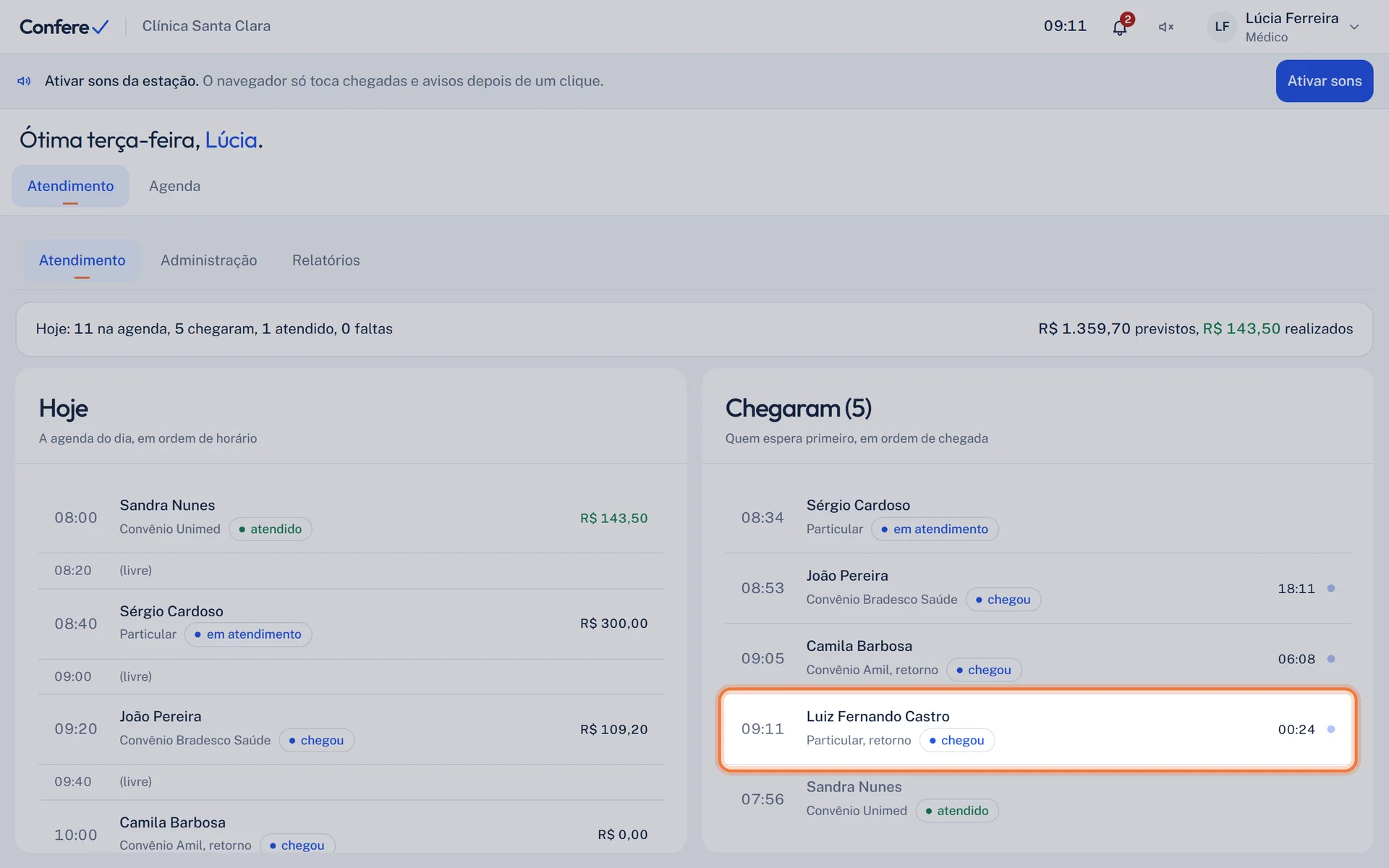The width and height of the screenshot is (1389, 868).
Task: Click the 00:24 wait timer for Luiz Fernando
Action: pyautogui.click(x=1296, y=729)
